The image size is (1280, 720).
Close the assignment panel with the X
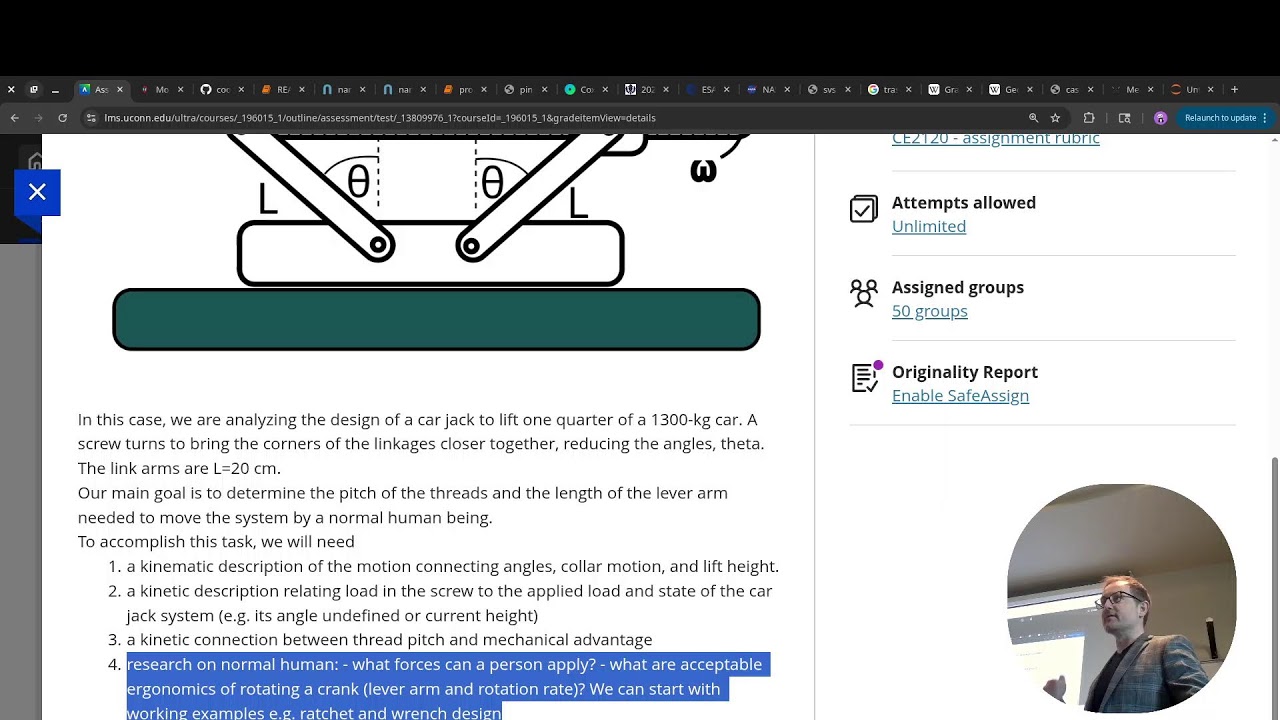pos(37,192)
